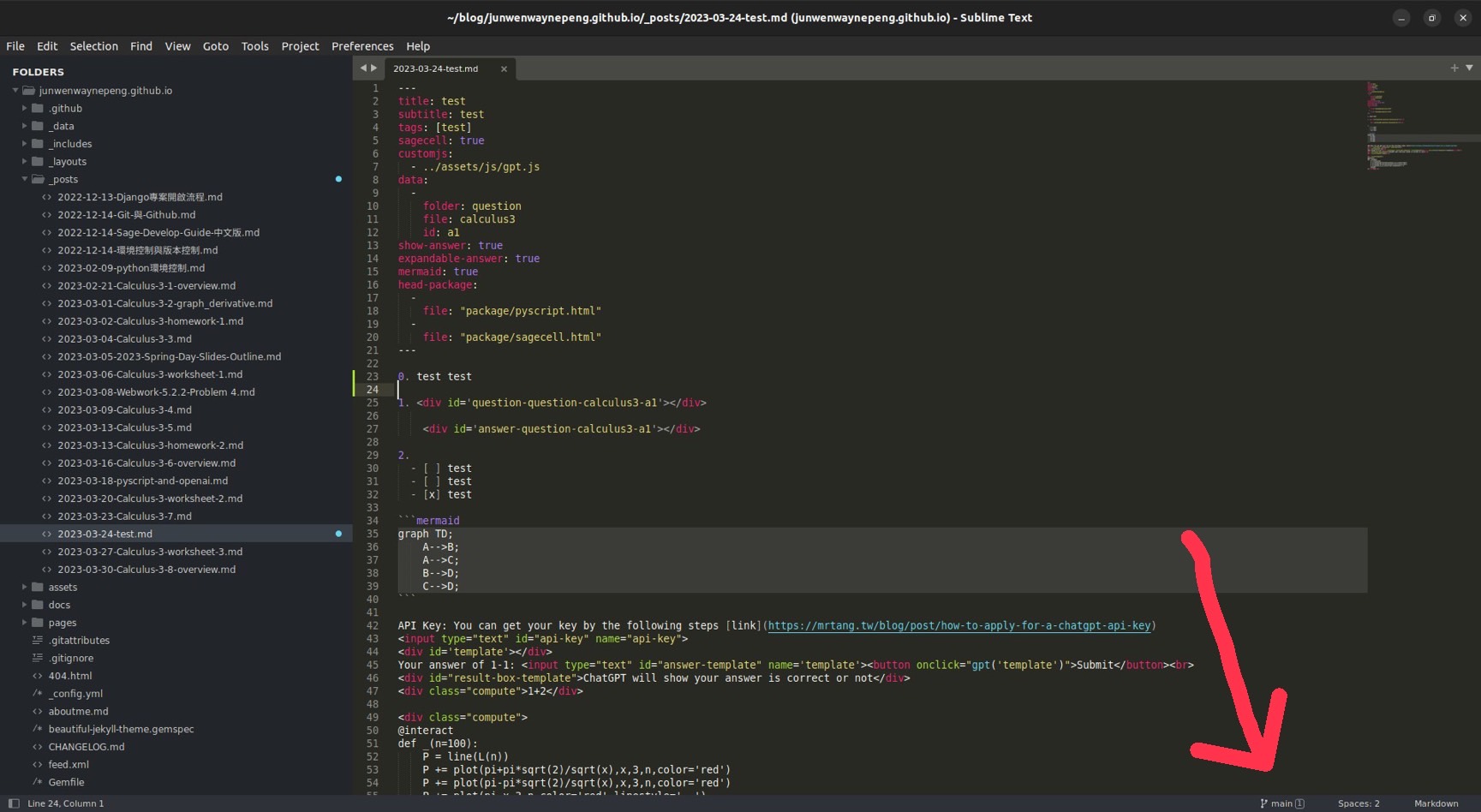Click the folder icon of _data
1481x812 pixels.
(x=38, y=126)
